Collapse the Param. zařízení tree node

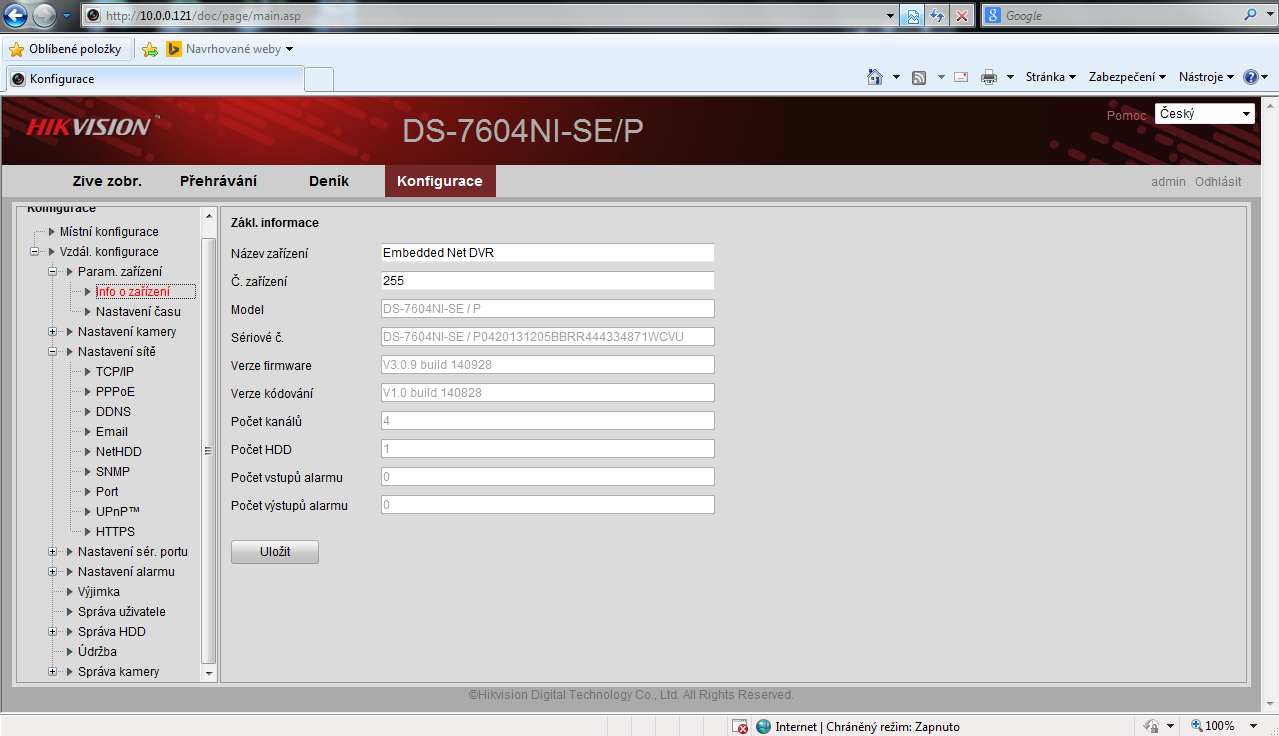53,272
